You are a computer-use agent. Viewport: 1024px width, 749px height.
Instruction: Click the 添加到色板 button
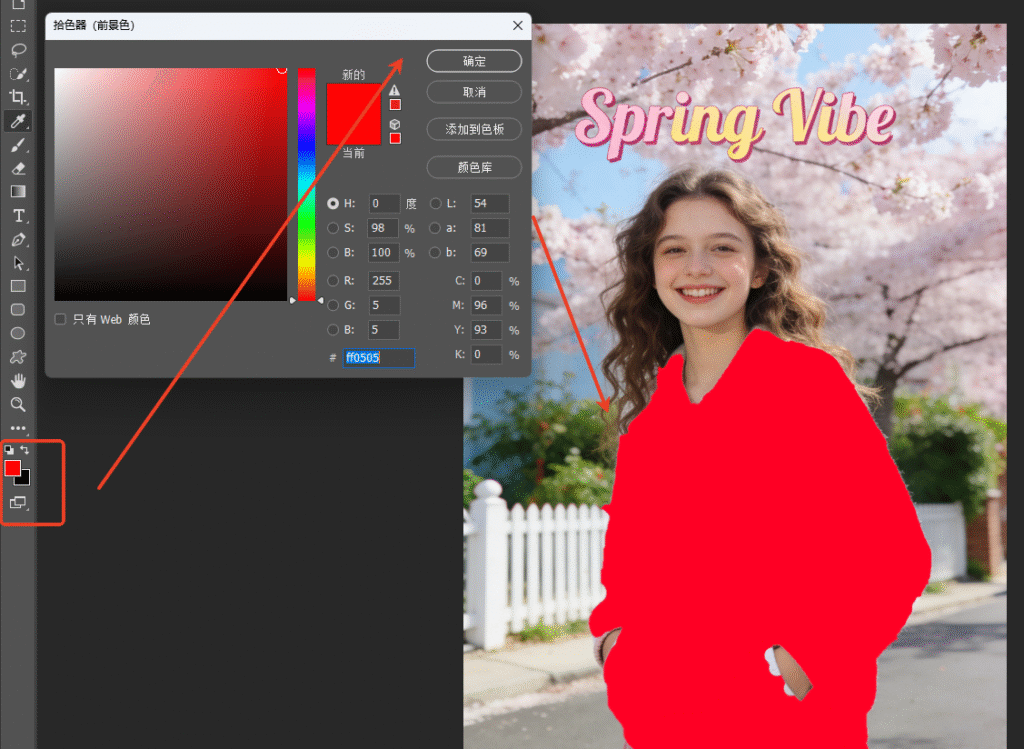click(474, 129)
